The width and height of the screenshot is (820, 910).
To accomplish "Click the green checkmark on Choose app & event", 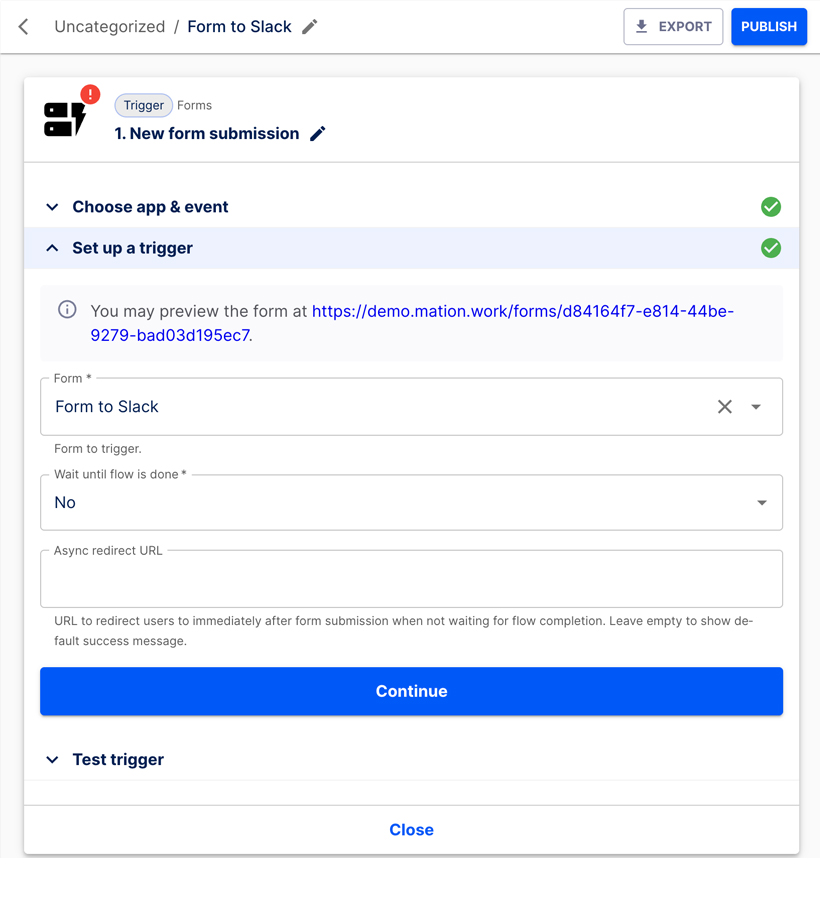I will tap(771, 207).
